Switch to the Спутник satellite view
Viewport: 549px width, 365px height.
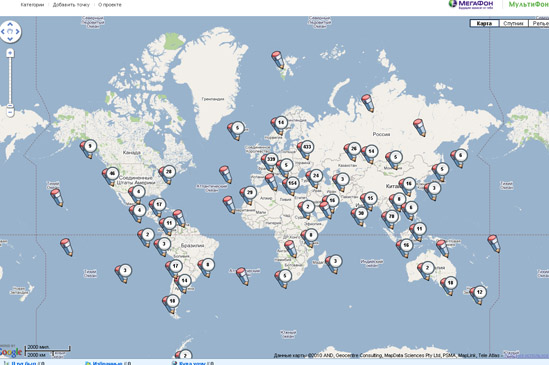(513, 23)
